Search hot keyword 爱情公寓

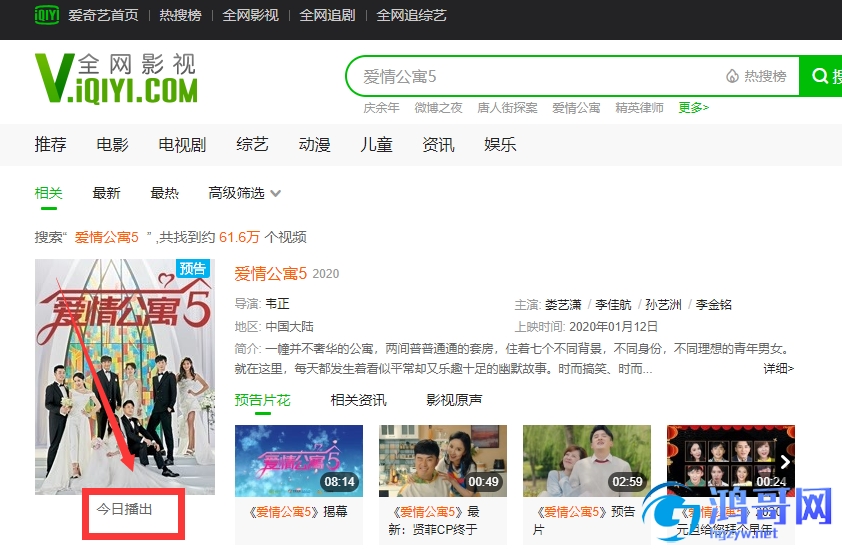click(x=576, y=108)
